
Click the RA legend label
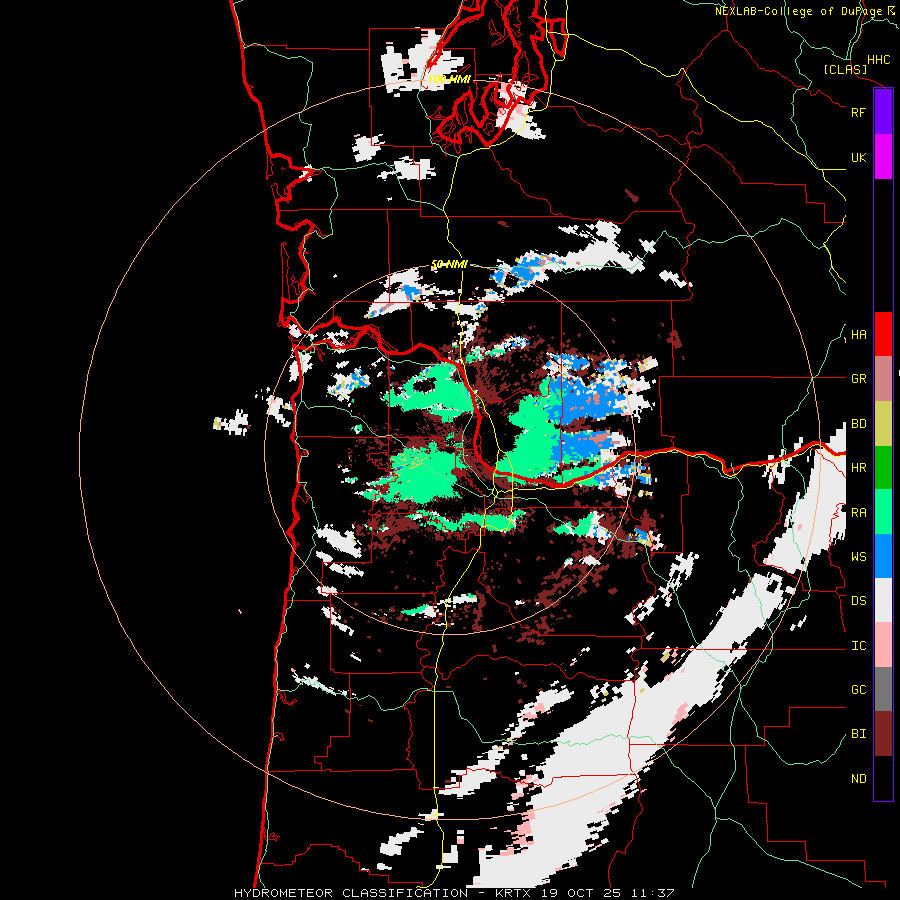tap(859, 513)
